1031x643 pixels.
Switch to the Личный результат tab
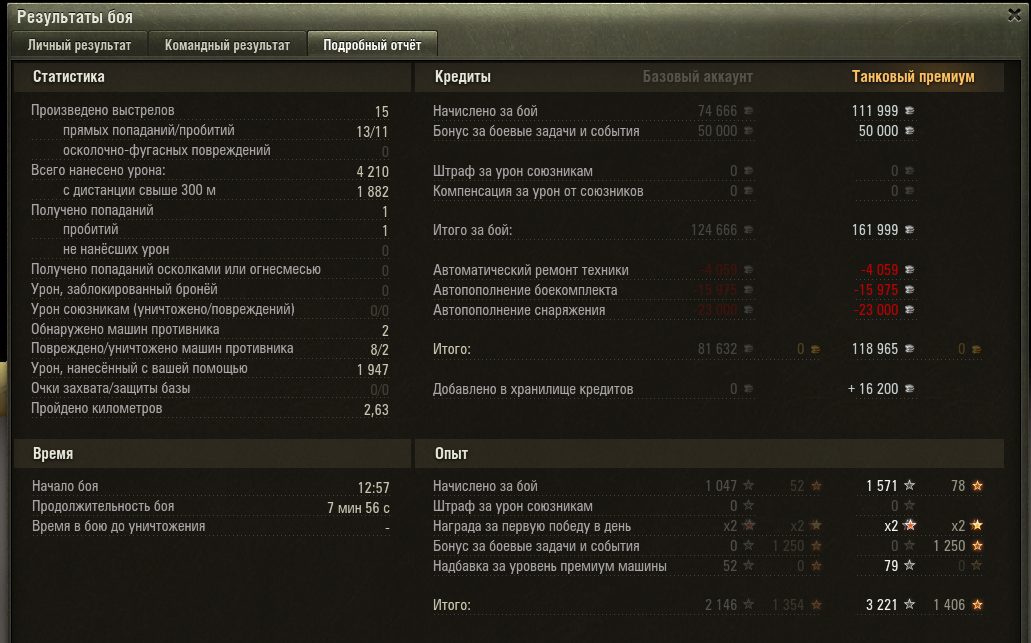click(x=79, y=45)
